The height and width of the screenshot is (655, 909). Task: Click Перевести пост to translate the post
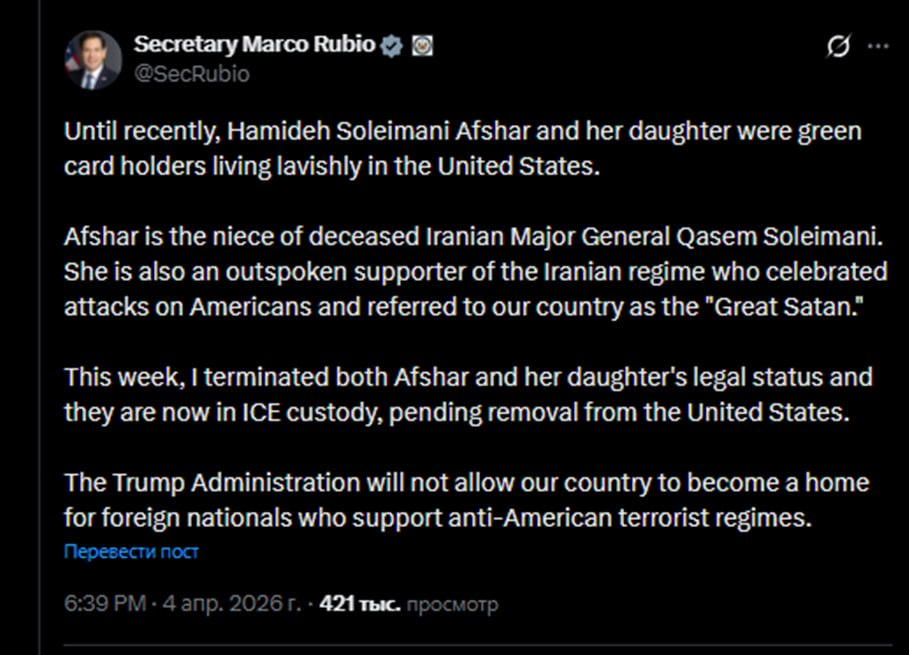tap(131, 551)
